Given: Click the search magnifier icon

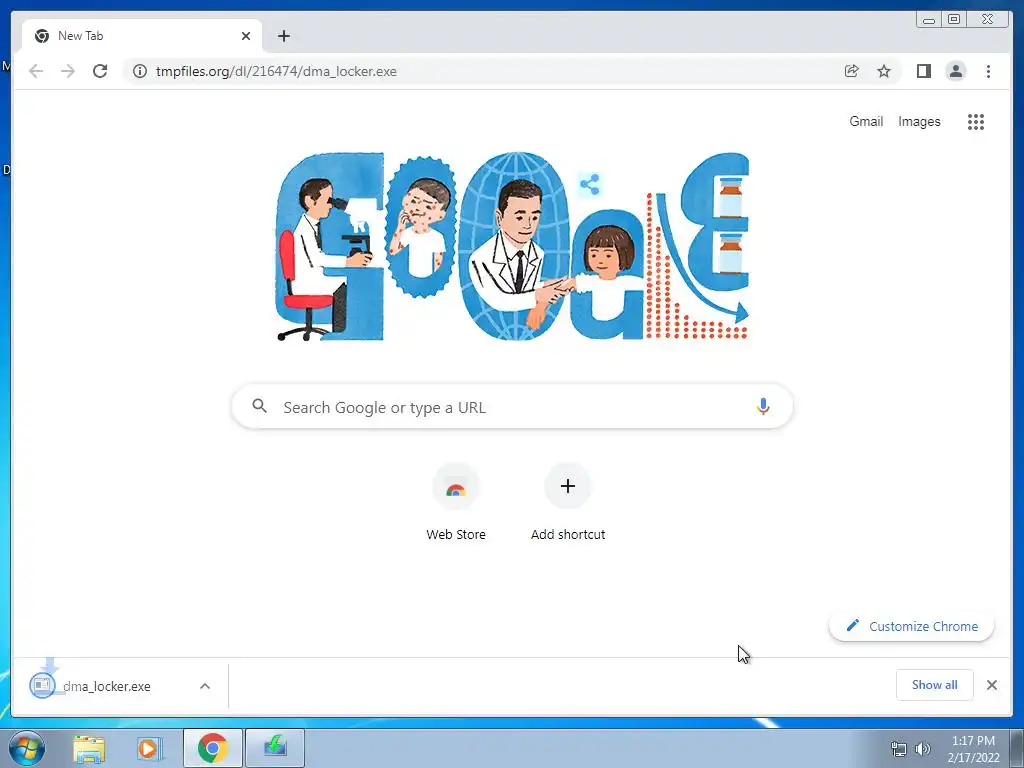Looking at the screenshot, I should [x=259, y=406].
